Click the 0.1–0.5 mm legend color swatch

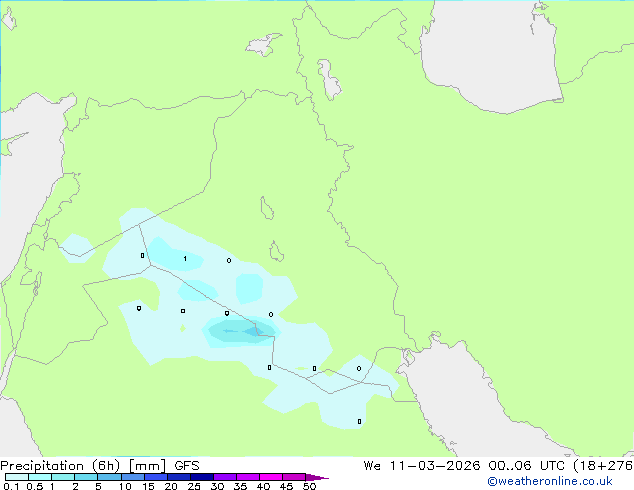point(17,477)
